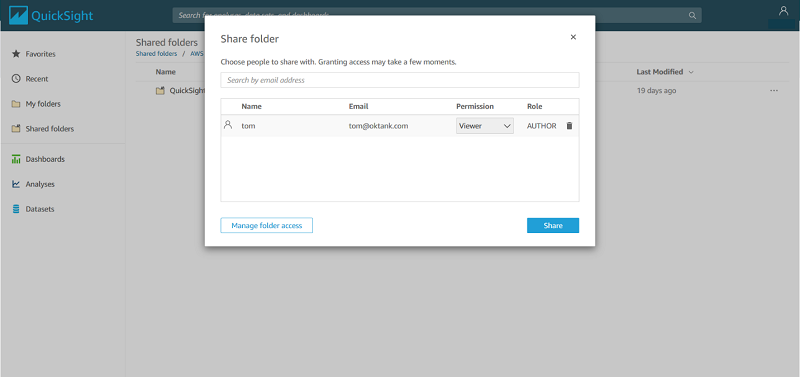Viewport: 800px width, 377px height.
Task: Click the search magnifier icon
Action: click(692, 15)
